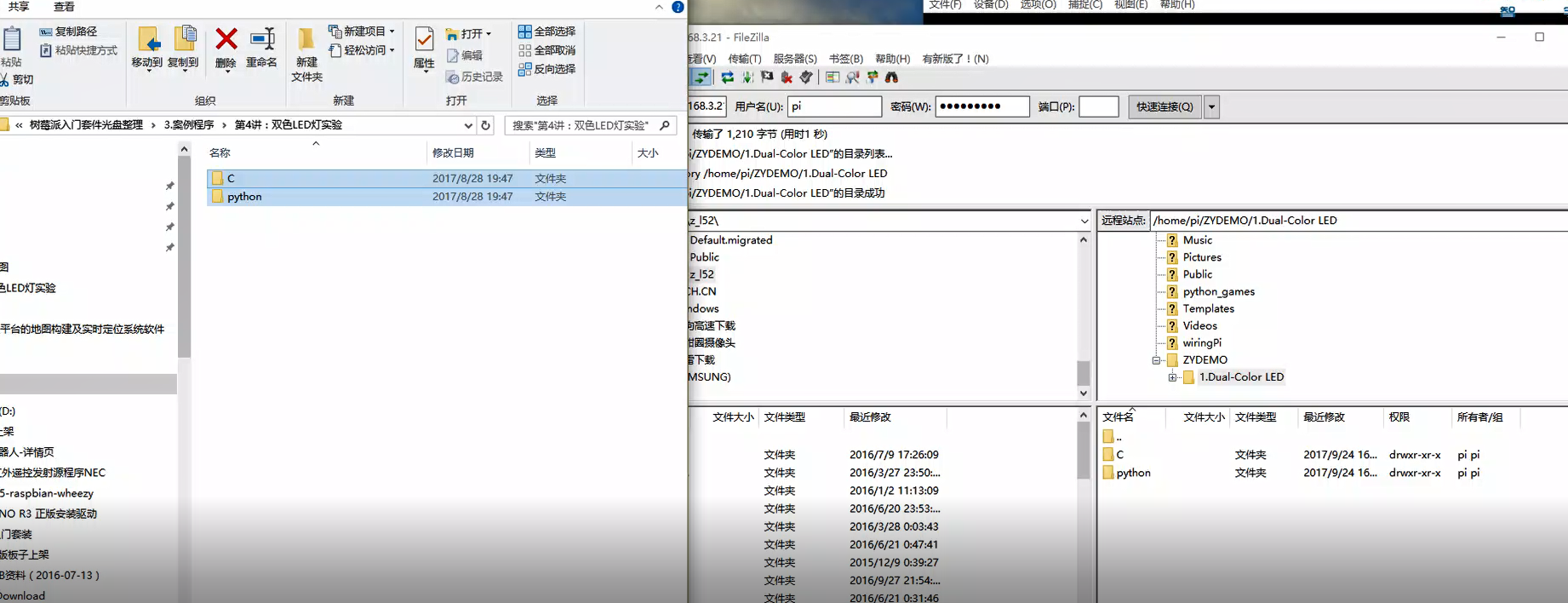Click the Cut (剪切) scissors item
Image resolution: width=1568 pixels, height=603 pixels.
[x=17, y=79]
